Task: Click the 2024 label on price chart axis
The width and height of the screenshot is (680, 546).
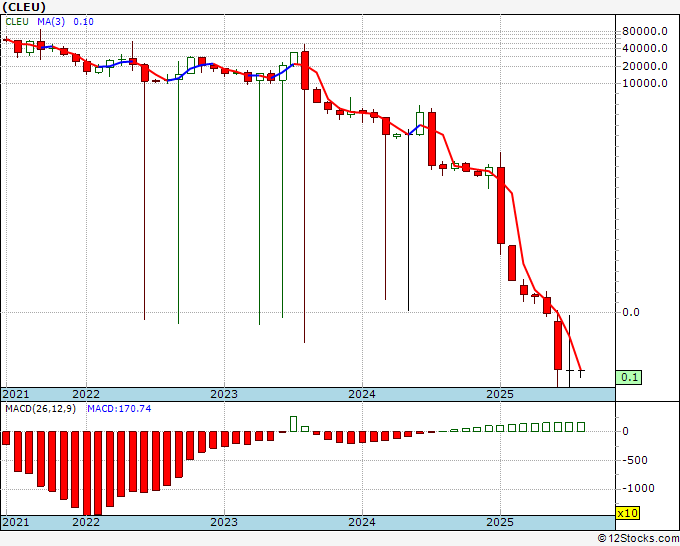Action: 362,394
